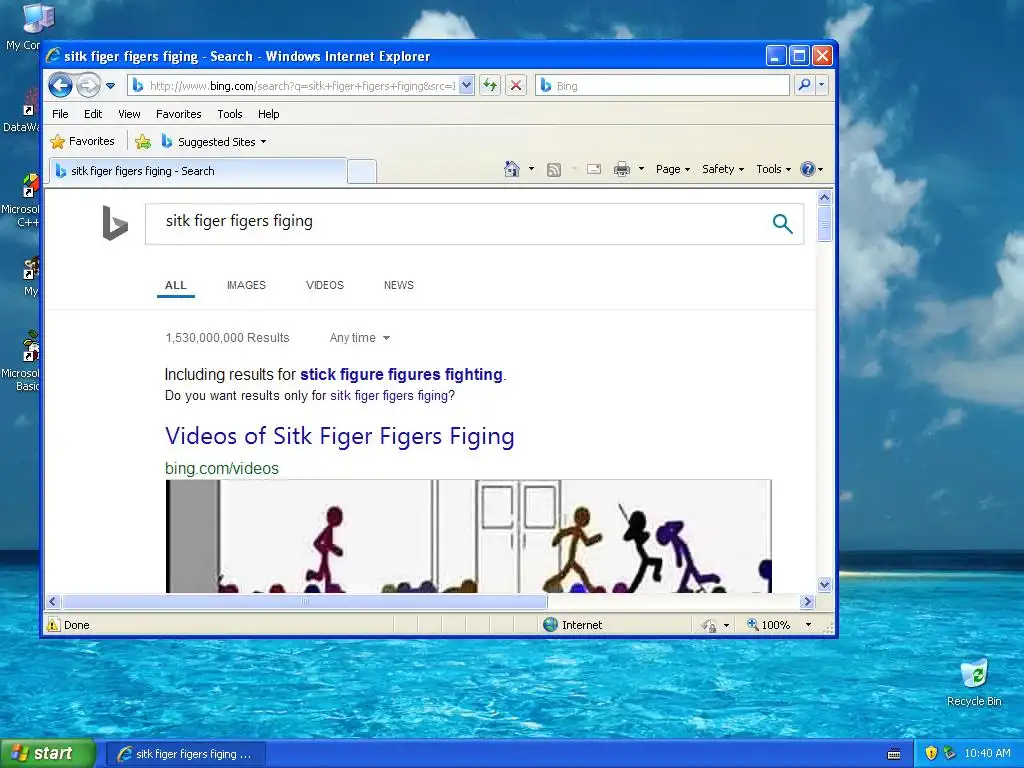The height and width of the screenshot is (768, 1024).
Task: Click the 10:40 AM system clock
Action: 987,754
